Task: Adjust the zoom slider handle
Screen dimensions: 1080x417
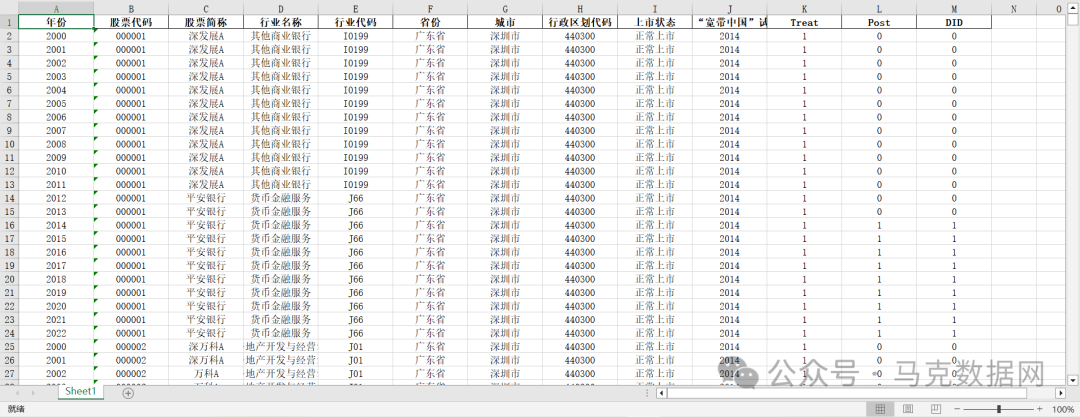Action: pos(999,409)
